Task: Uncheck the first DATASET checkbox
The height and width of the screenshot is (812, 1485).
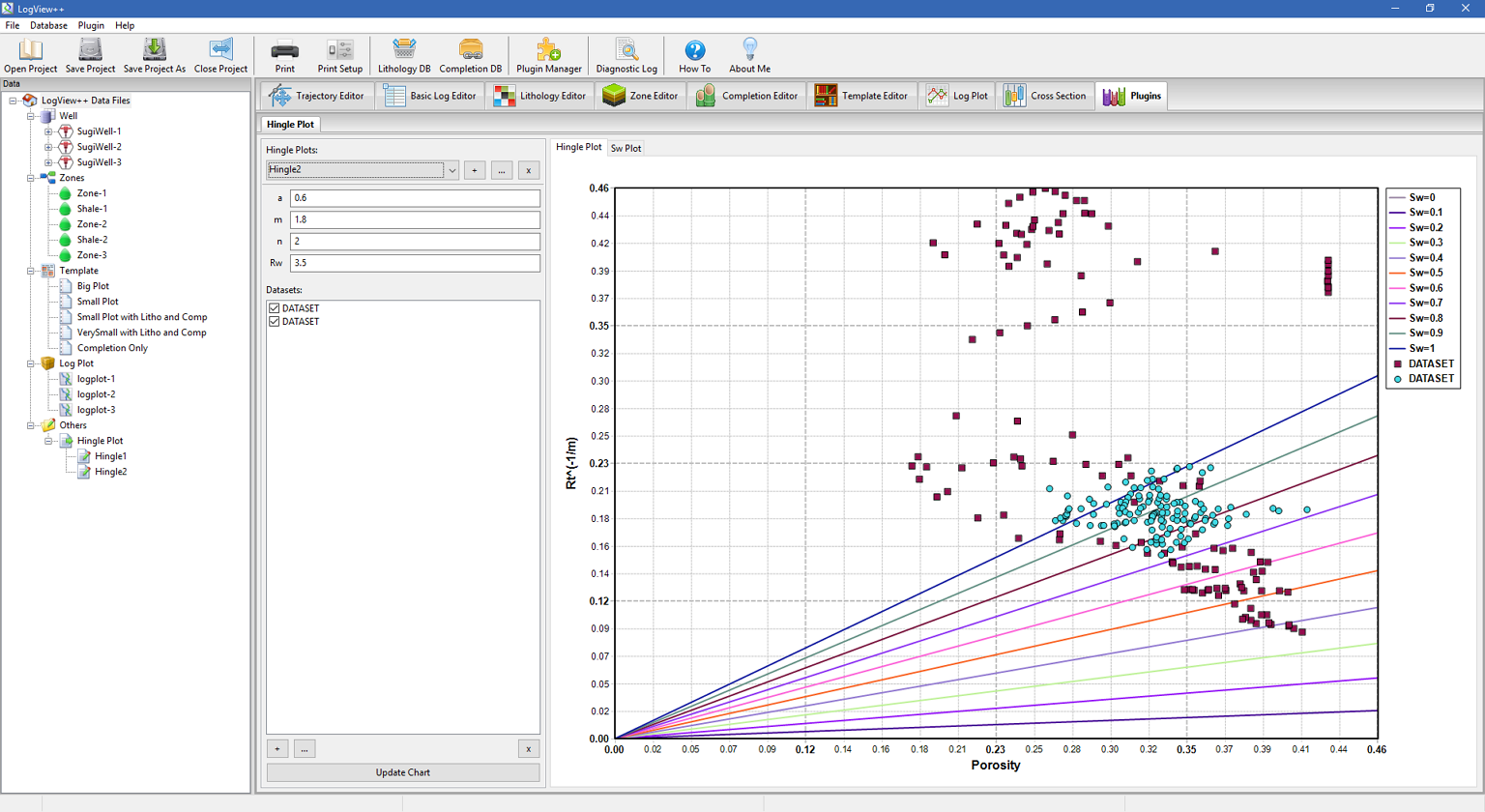Action: (275, 308)
